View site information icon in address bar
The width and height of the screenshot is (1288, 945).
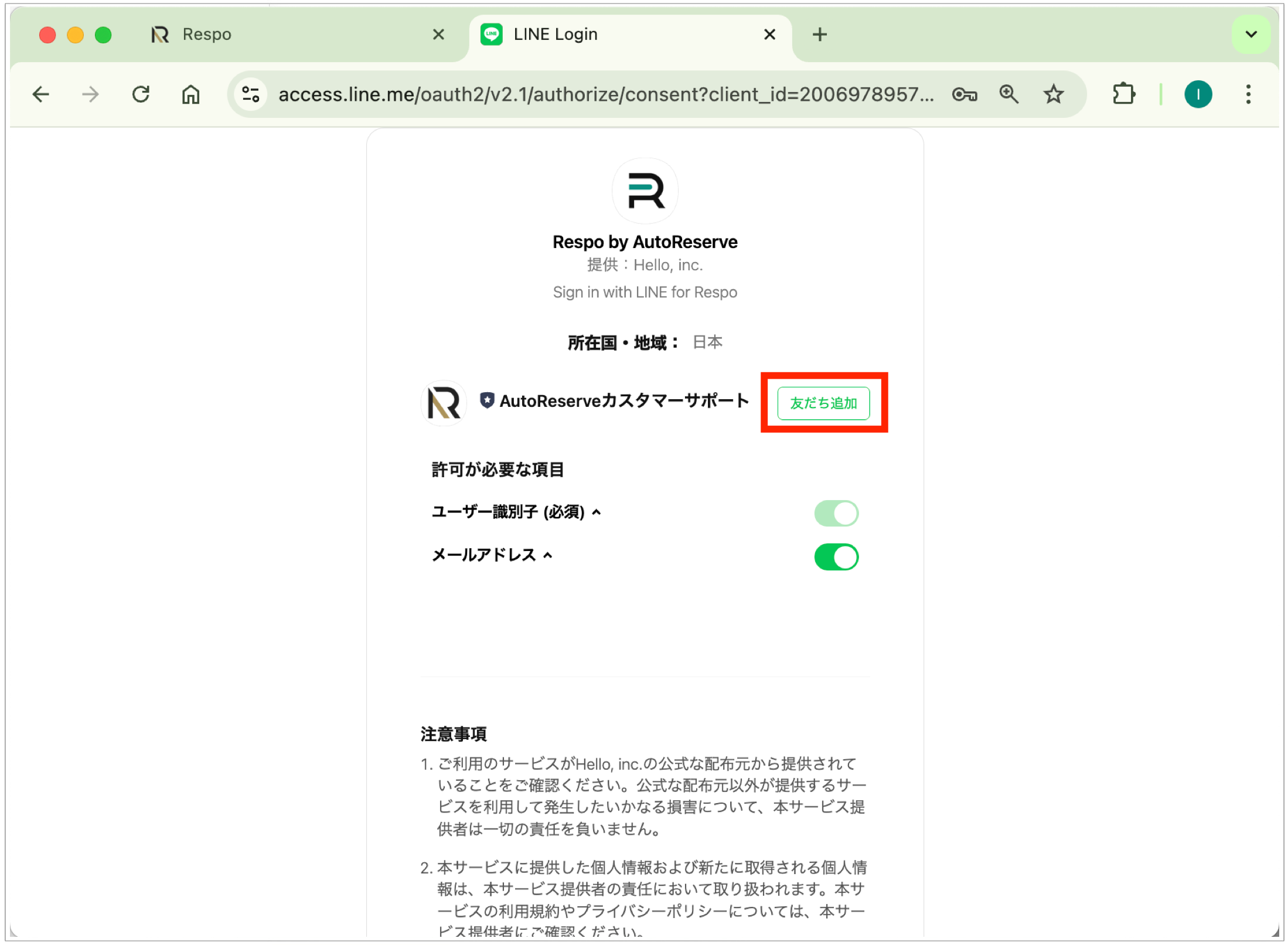coord(251,94)
